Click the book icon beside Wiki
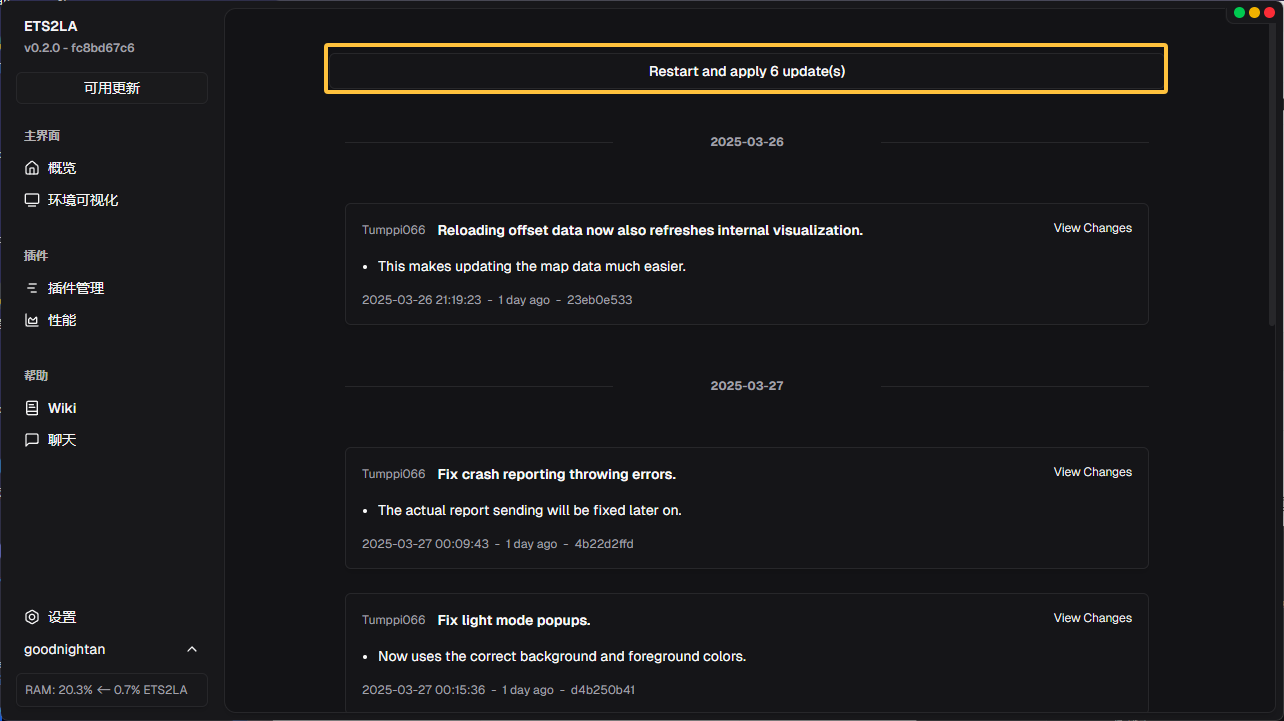1284x721 pixels. 32,408
